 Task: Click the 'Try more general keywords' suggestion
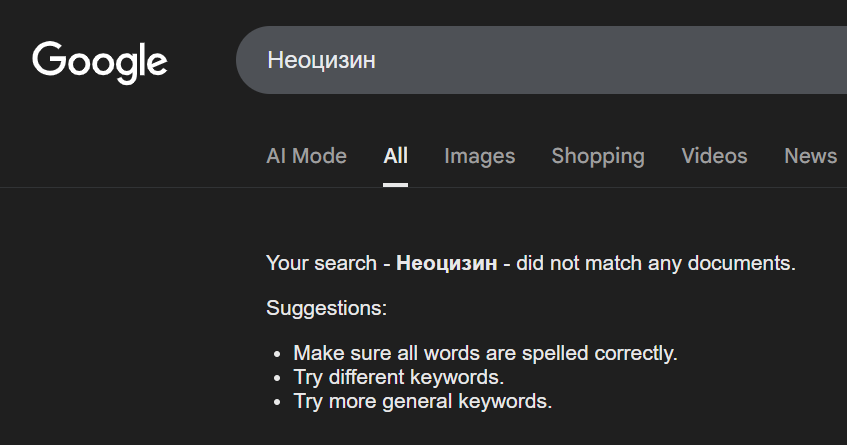(422, 401)
